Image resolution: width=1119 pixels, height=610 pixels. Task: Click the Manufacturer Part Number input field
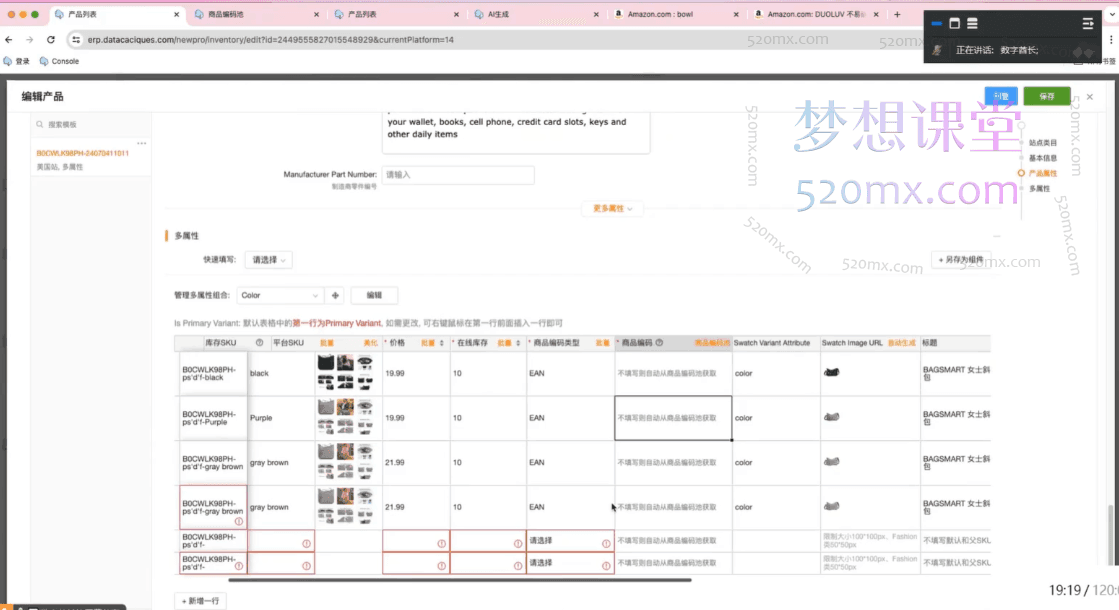(x=458, y=174)
